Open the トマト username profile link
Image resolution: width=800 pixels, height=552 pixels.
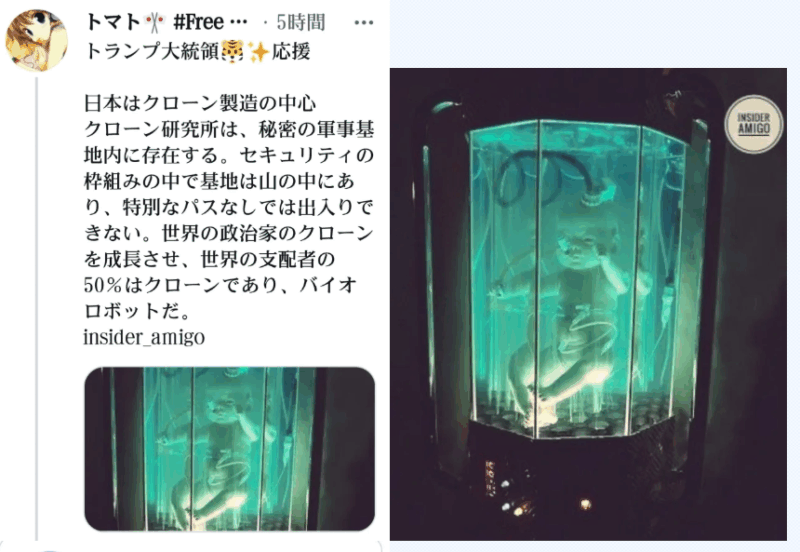click(112, 22)
